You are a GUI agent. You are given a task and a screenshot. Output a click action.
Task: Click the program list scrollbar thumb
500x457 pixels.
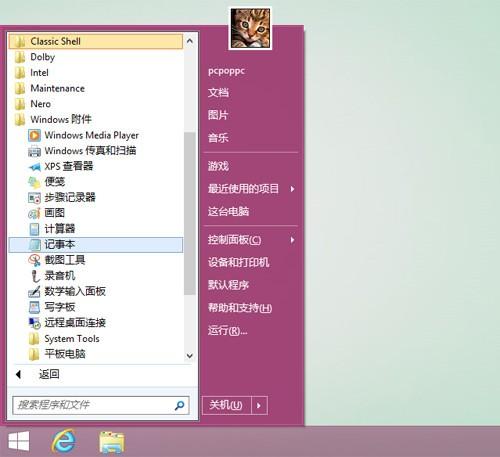[190, 213]
